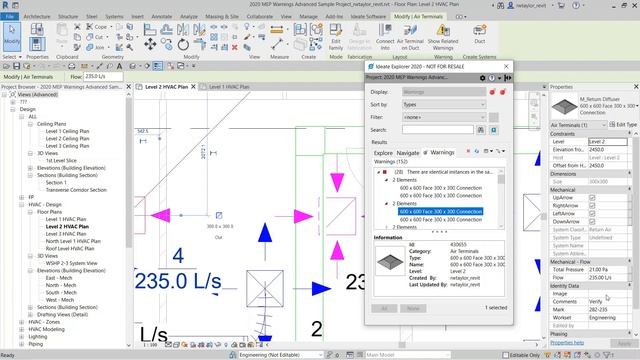Click the blue icon next to search binoculars

pos(493,130)
